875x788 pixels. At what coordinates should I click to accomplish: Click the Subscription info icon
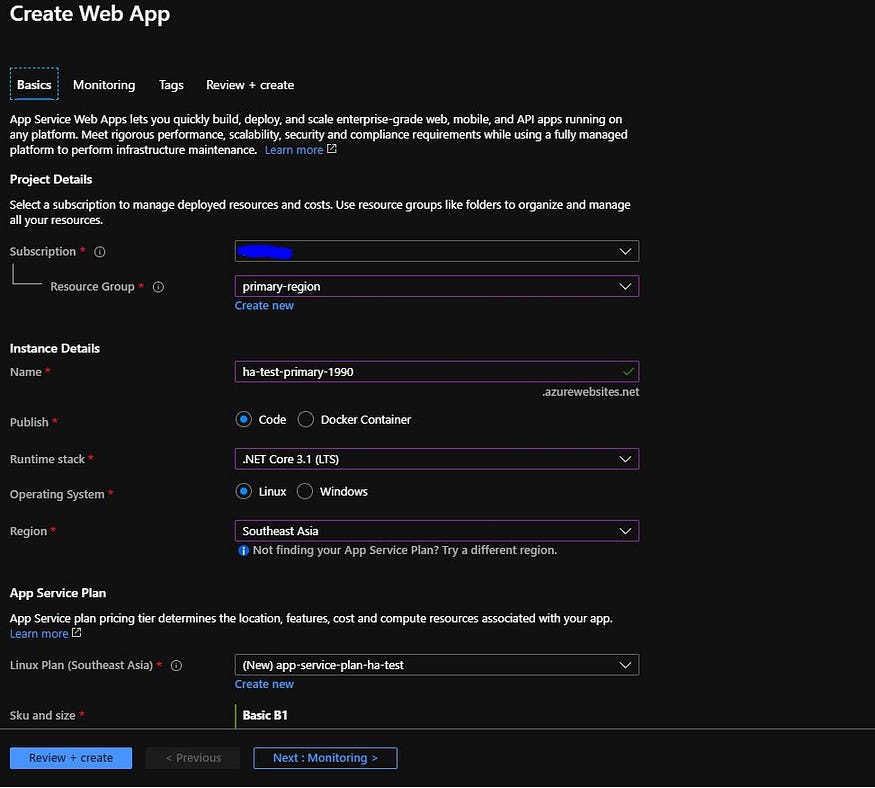click(100, 252)
